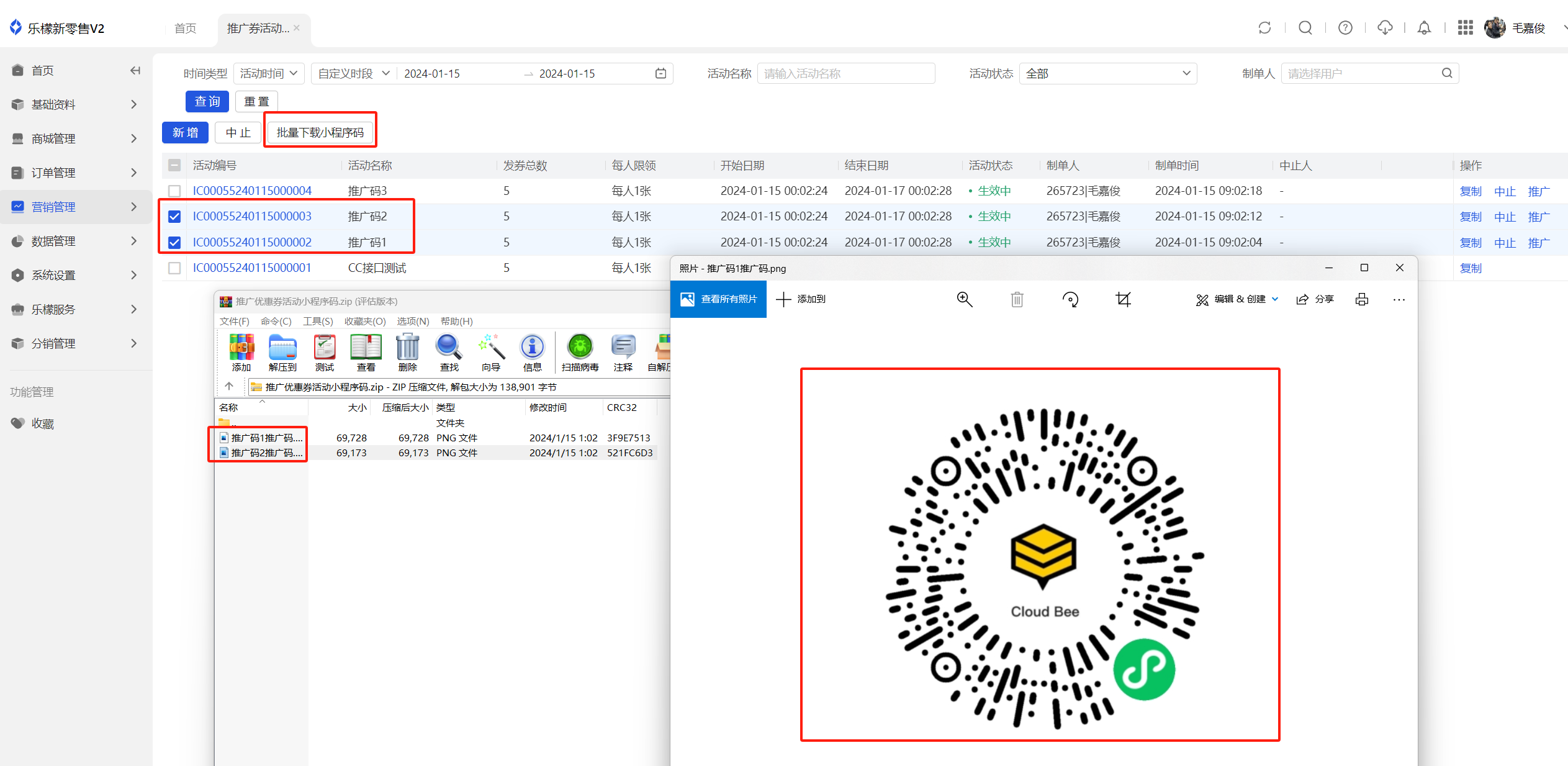Open the help question mark icon

click(1345, 28)
